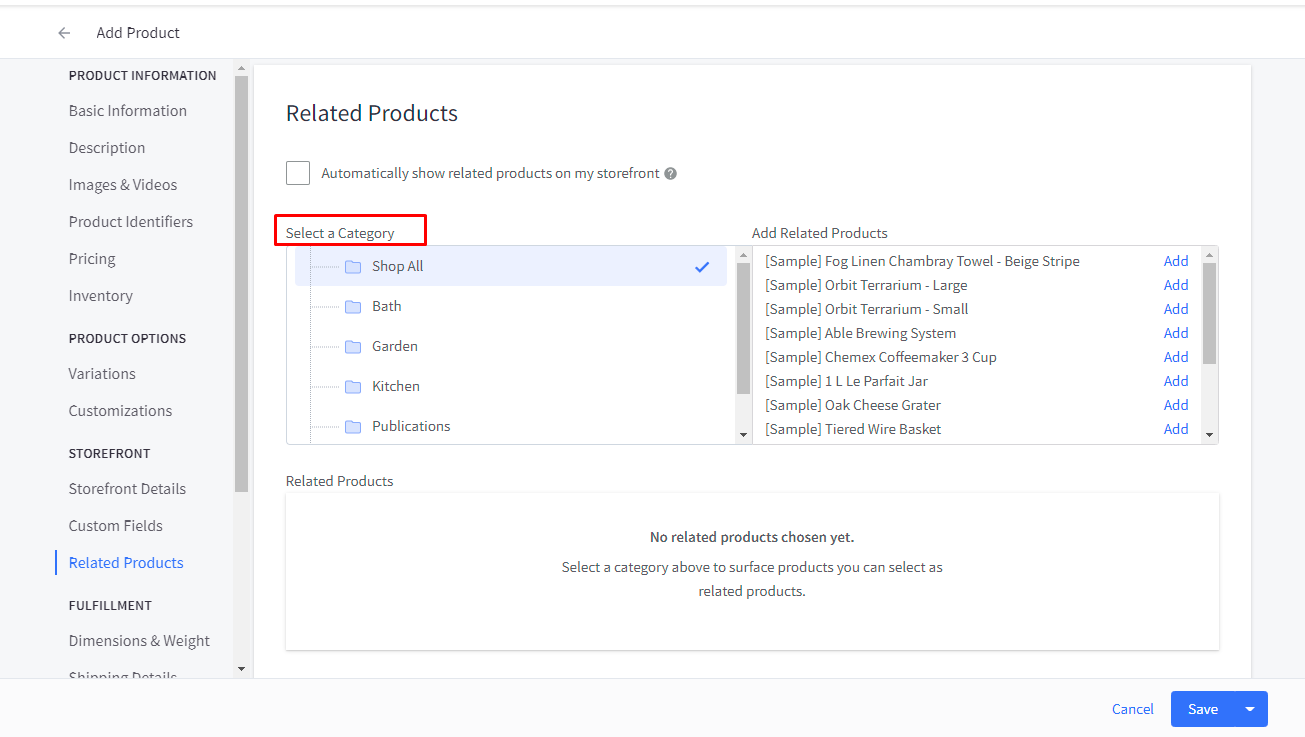Add Orbit Terrarium - Large as related

pyautogui.click(x=1175, y=285)
